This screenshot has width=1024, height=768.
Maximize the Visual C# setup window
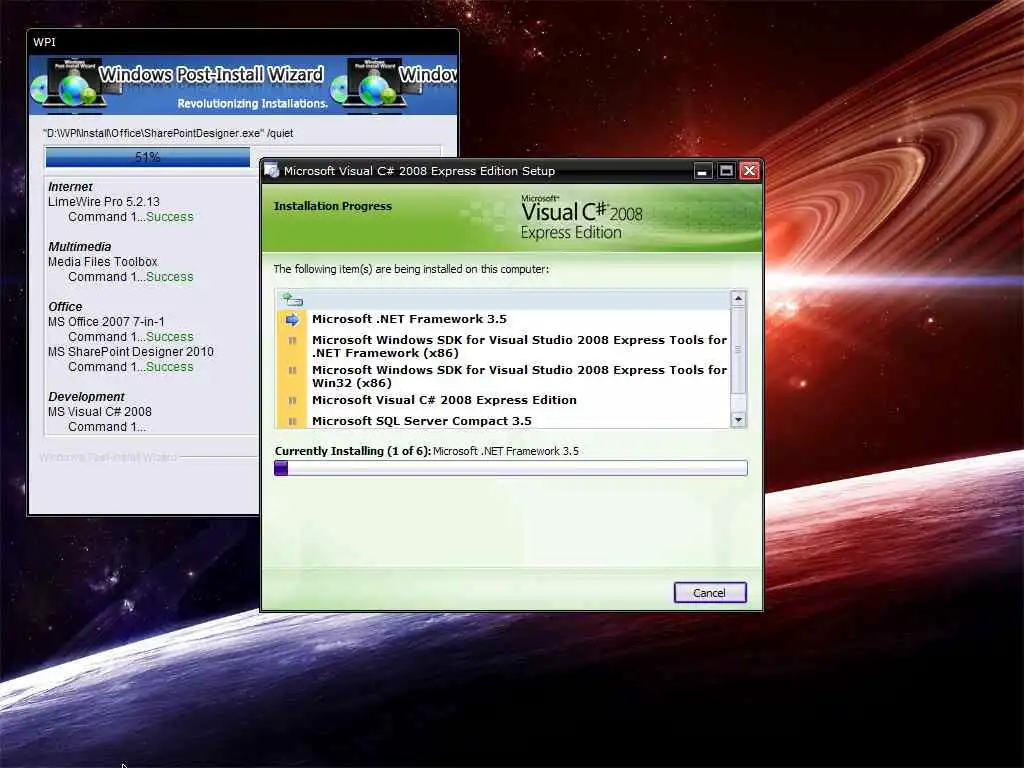[x=726, y=171]
